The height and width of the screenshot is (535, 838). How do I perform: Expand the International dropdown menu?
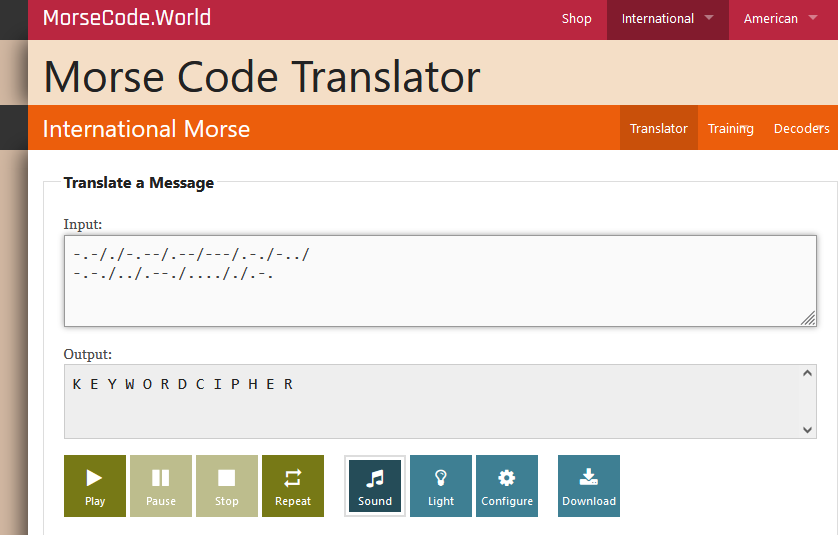click(x=667, y=19)
